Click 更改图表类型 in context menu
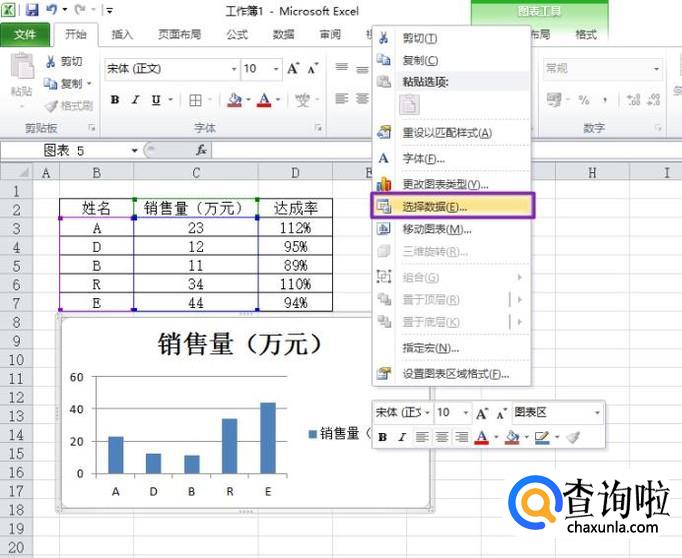The width and height of the screenshot is (682, 558). click(x=445, y=185)
